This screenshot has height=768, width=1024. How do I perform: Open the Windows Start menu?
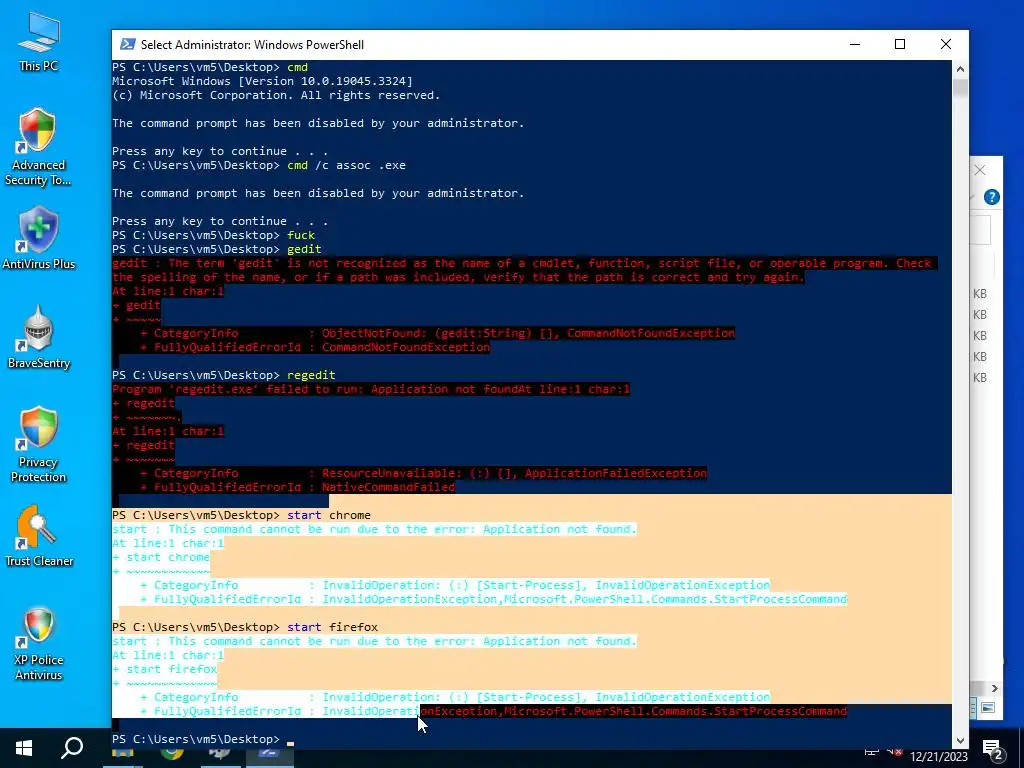tap(24, 748)
